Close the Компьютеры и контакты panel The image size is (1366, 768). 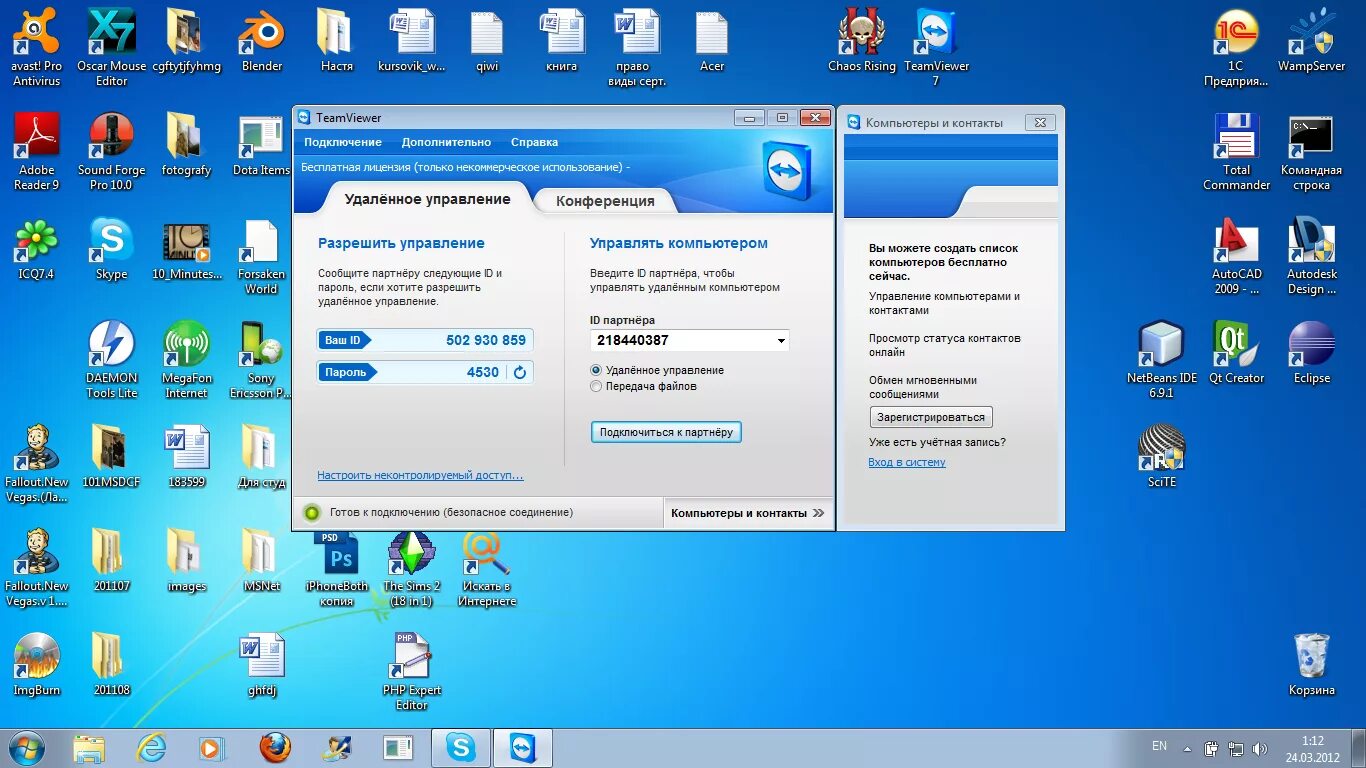[1040, 122]
